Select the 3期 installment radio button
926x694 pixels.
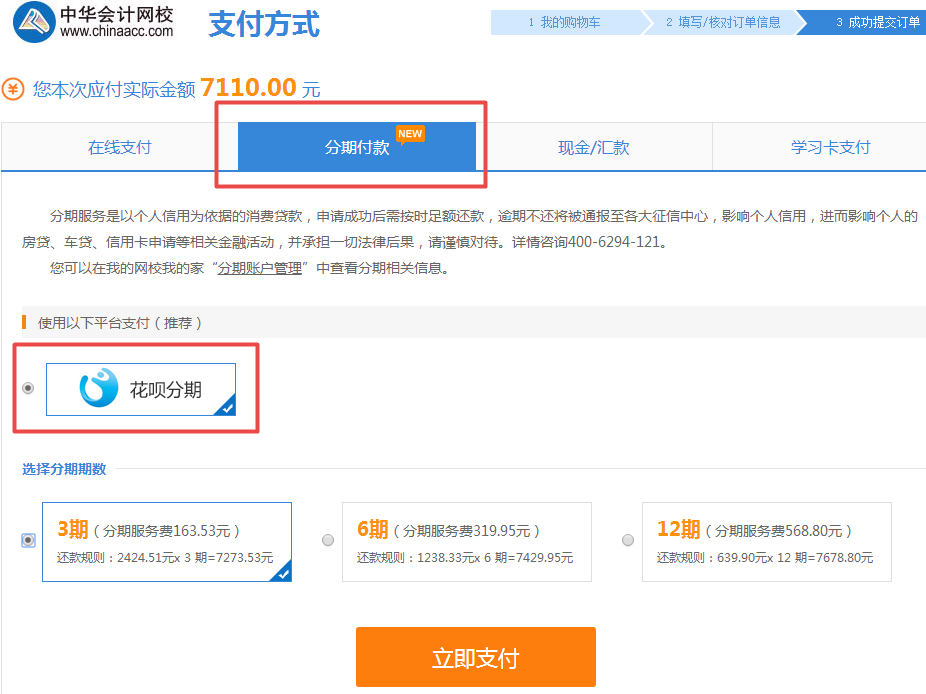click(28, 540)
